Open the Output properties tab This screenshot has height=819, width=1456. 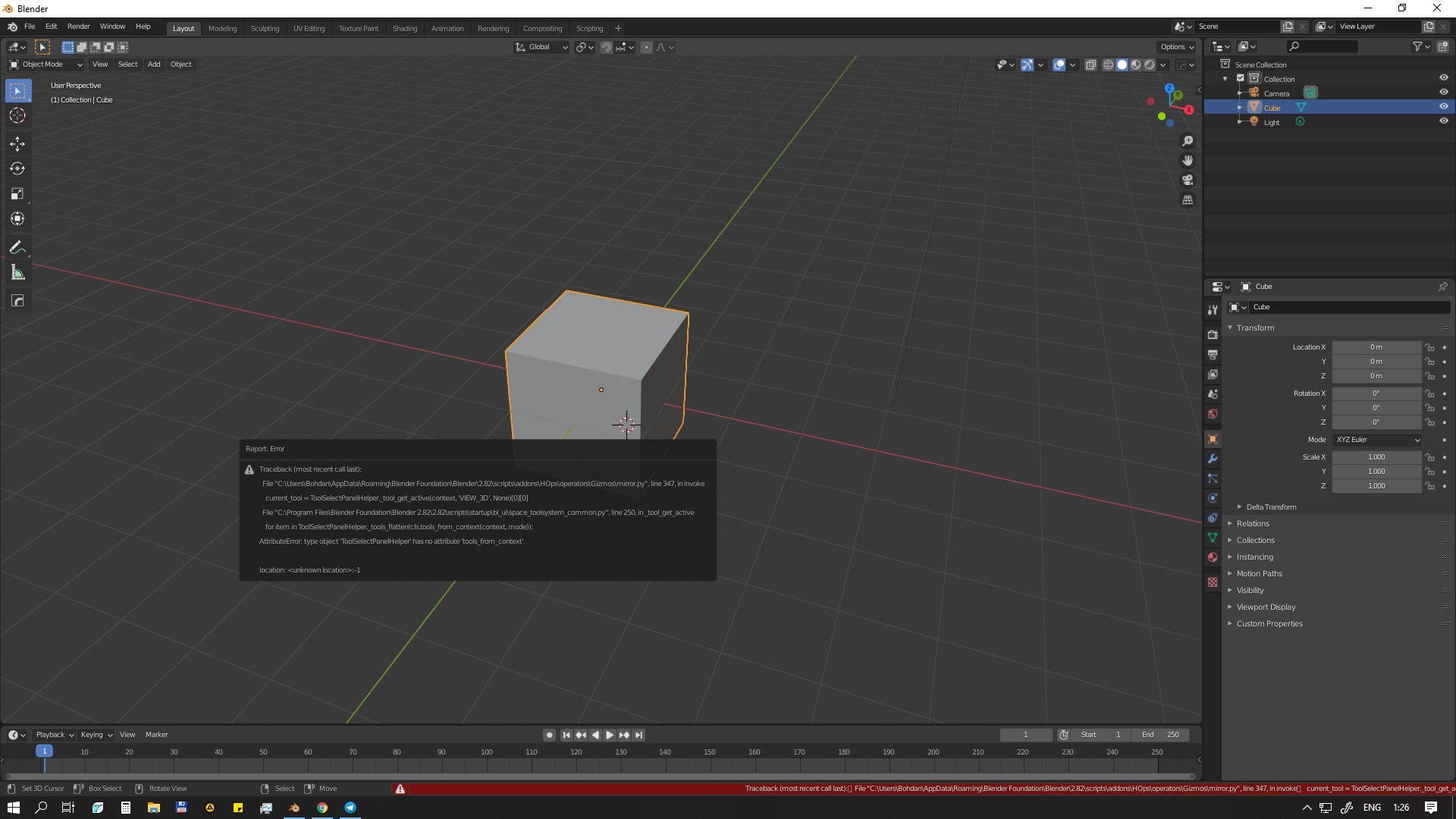coord(1213,354)
